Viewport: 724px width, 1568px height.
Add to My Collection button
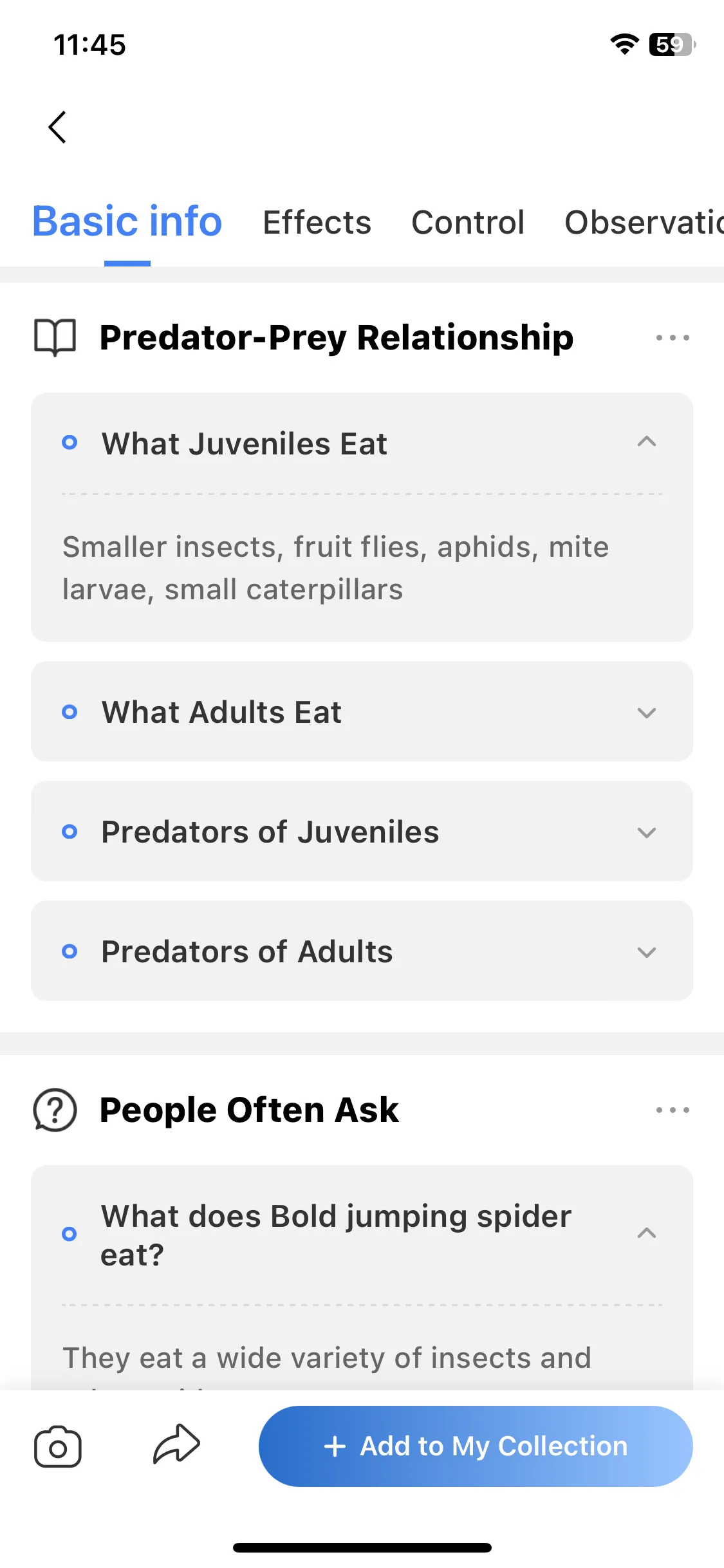476,1446
